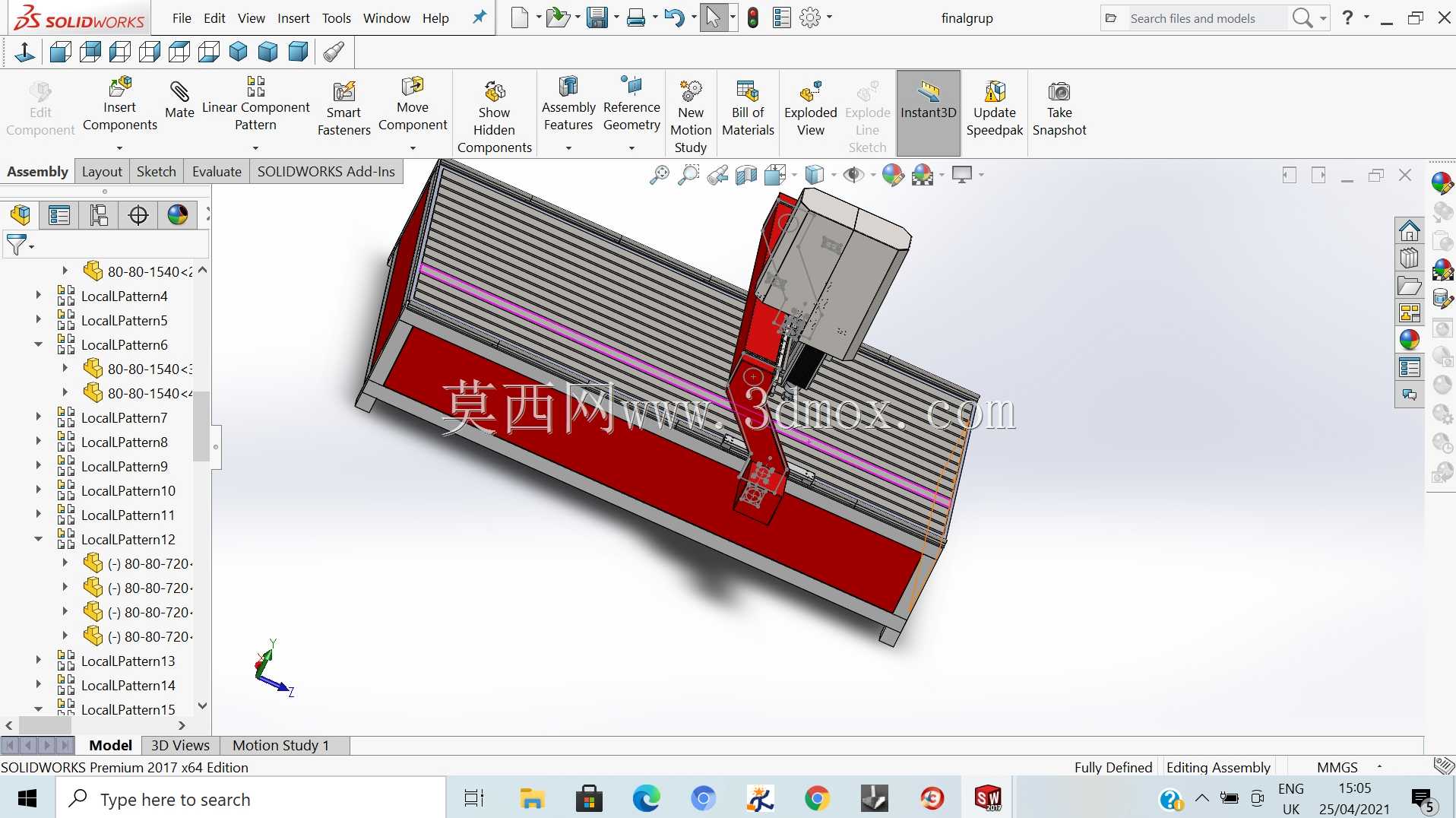
Task: Expand the LocalPattern9 node
Action: pyautogui.click(x=39, y=466)
